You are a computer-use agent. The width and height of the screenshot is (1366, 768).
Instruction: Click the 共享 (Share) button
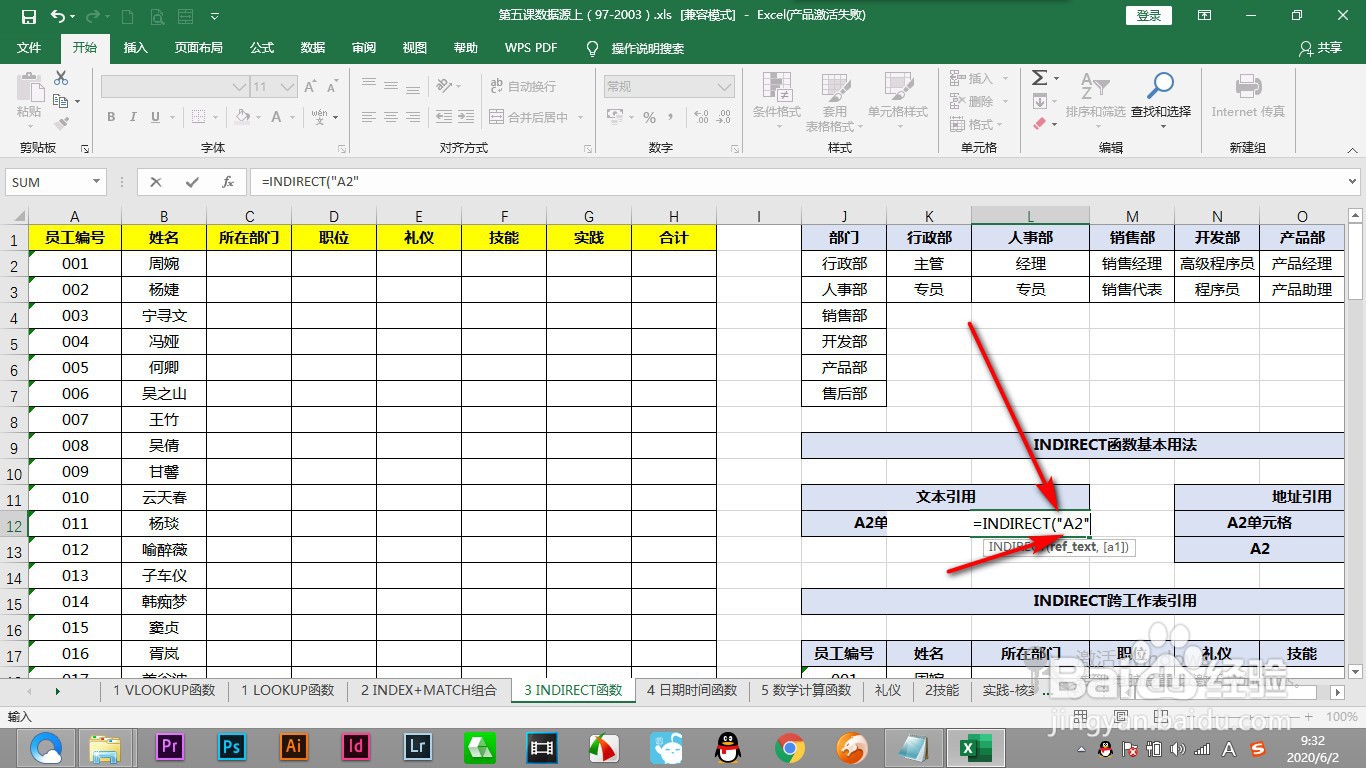(x=1320, y=48)
